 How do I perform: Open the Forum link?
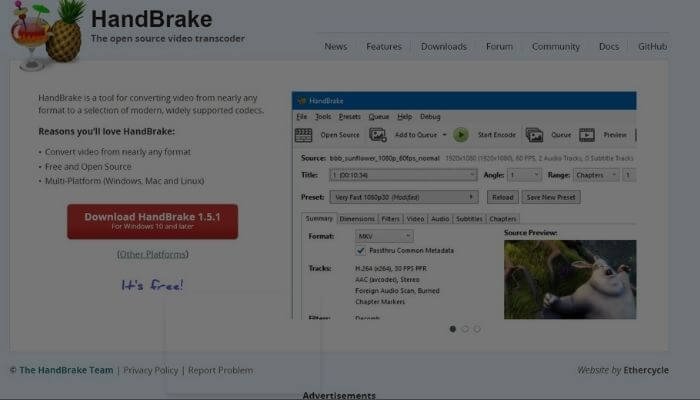click(499, 46)
